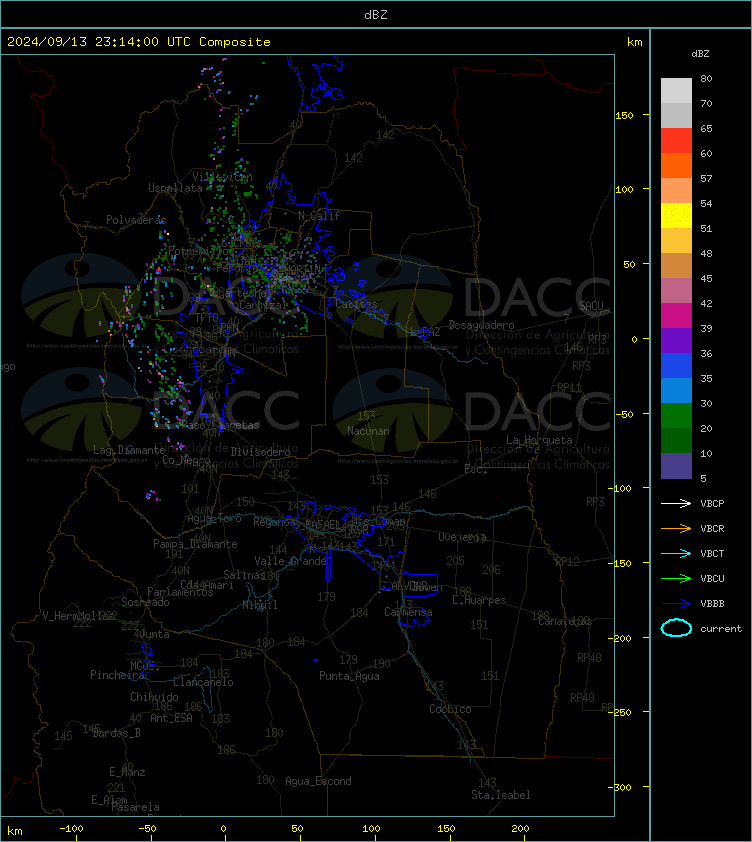Click the '-300' tick on the vertical axis
Viewport: 752px width, 842px height.
620,787
